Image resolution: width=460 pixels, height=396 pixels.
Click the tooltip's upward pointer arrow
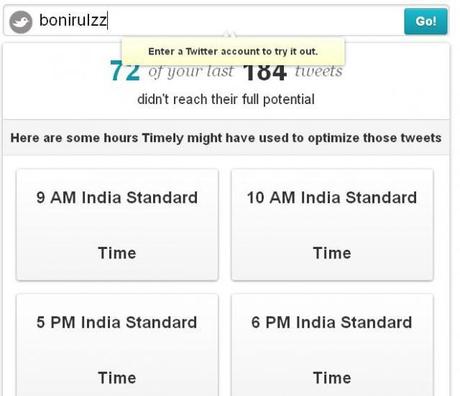click(x=230, y=34)
